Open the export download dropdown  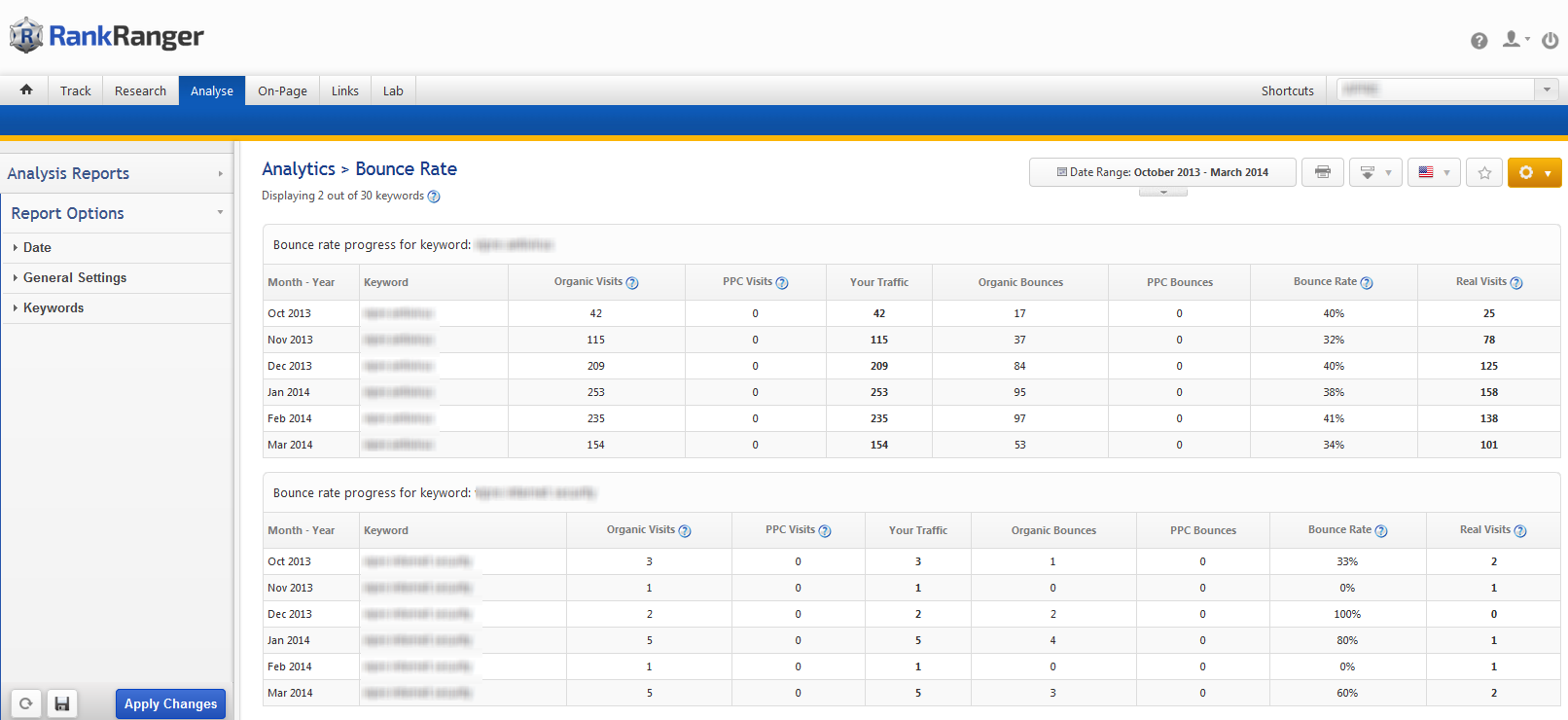1375,172
